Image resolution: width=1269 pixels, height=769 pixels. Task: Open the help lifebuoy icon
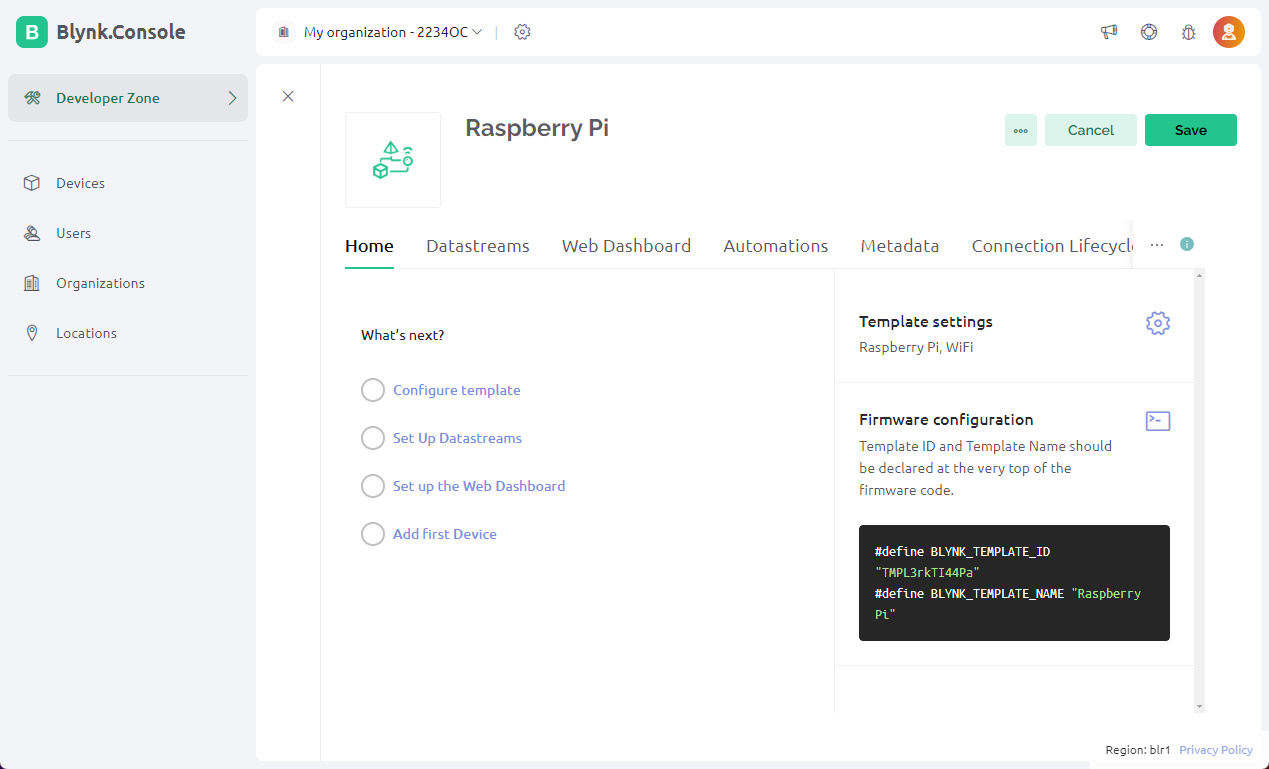click(x=1149, y=32)
